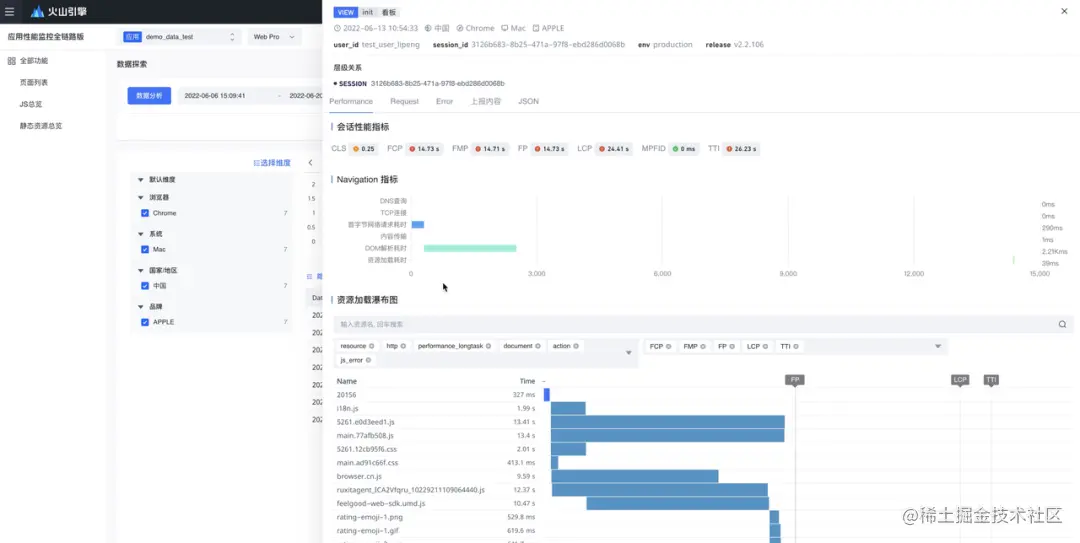Viewport: 1080px width, 543px height.
Task: Close the session detail panel
Action: [1064, 11]
